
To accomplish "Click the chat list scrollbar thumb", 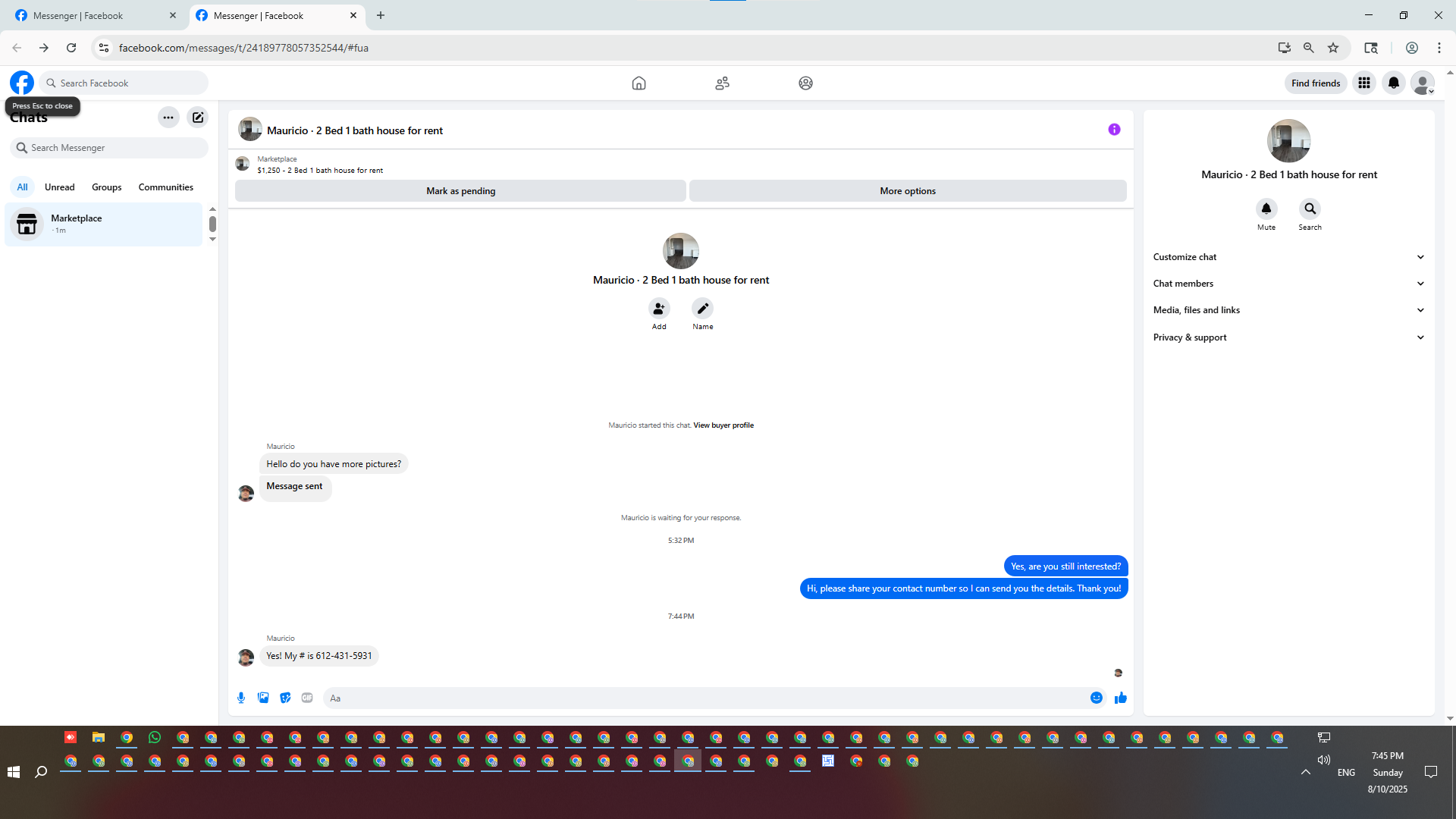I will click(212, 224).
